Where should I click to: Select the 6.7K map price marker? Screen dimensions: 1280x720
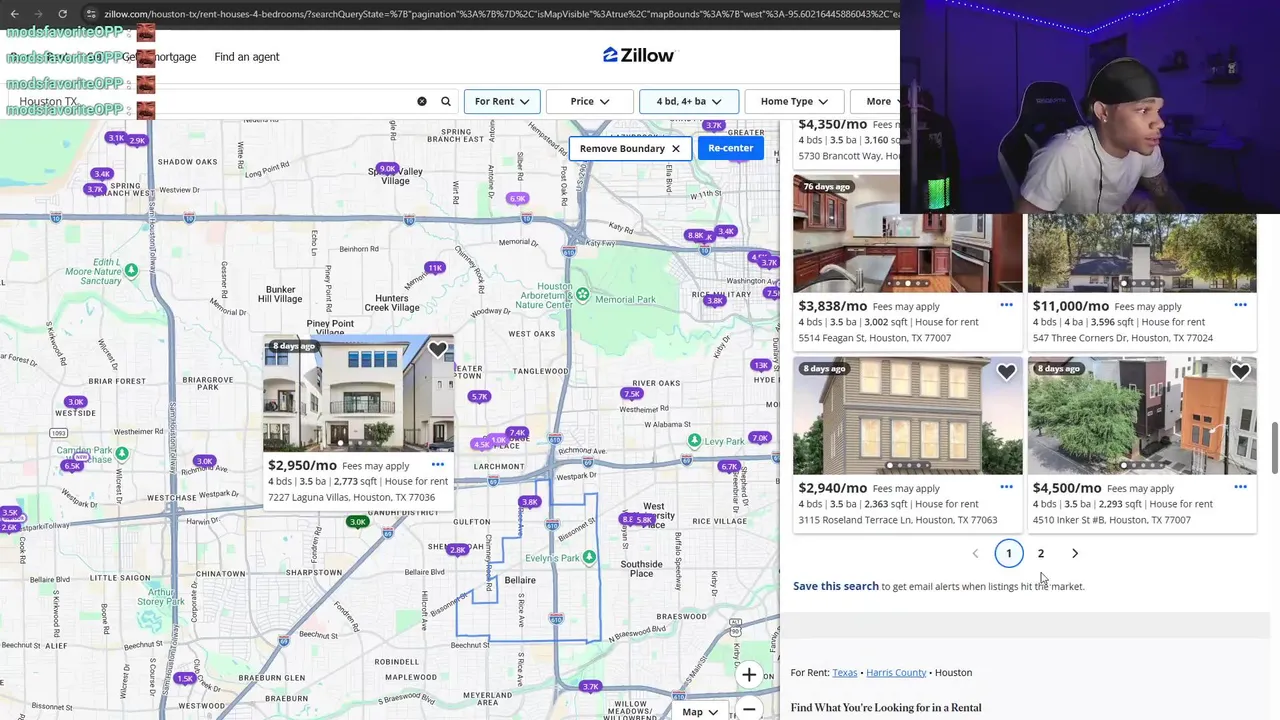[x=729, y=466]
